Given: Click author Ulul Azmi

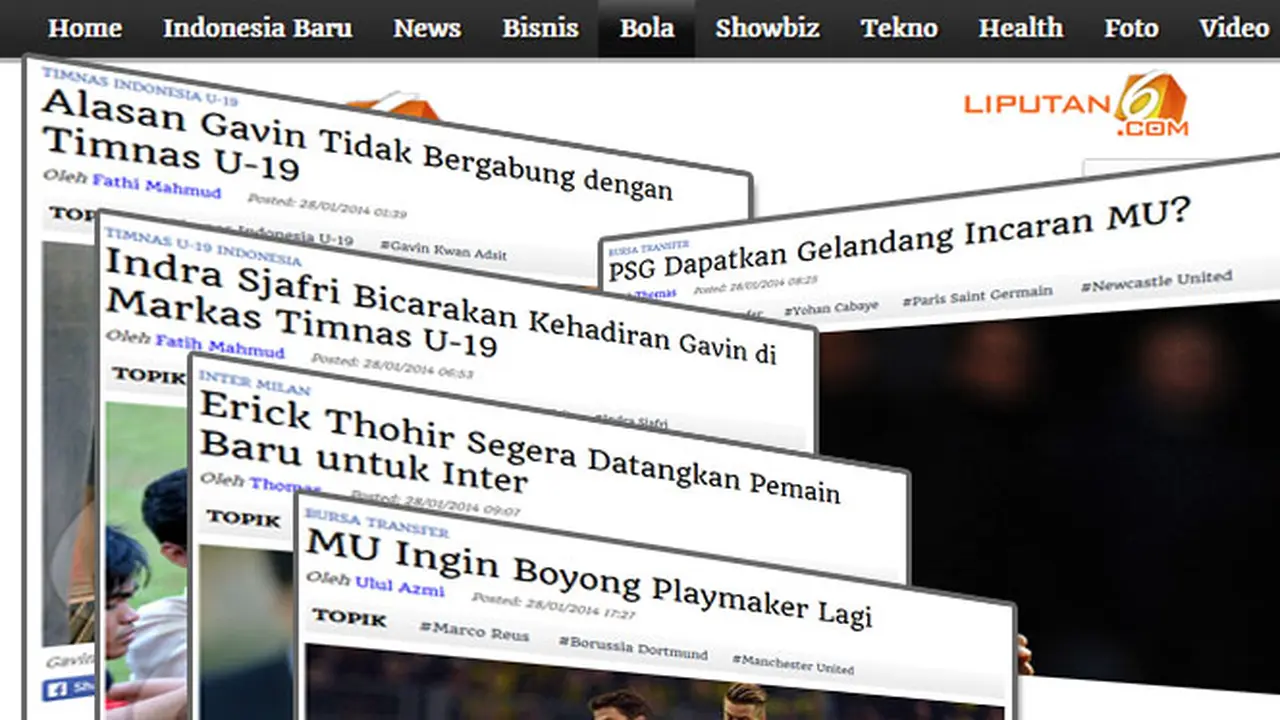Looking at the screenshot, I should click(399, 586).
